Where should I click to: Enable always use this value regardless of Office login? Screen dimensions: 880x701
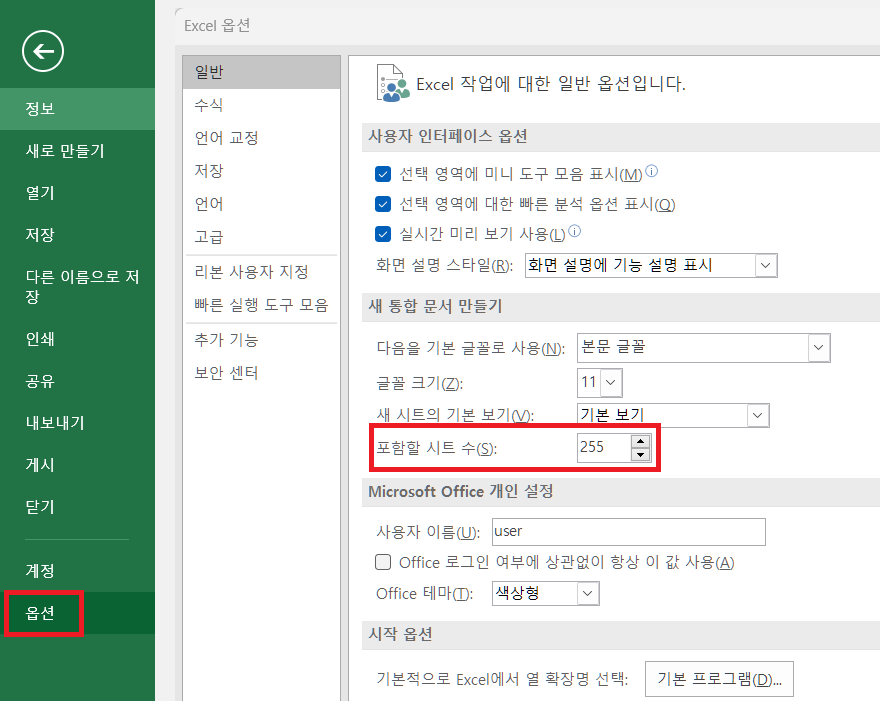[x=383, y=563]
